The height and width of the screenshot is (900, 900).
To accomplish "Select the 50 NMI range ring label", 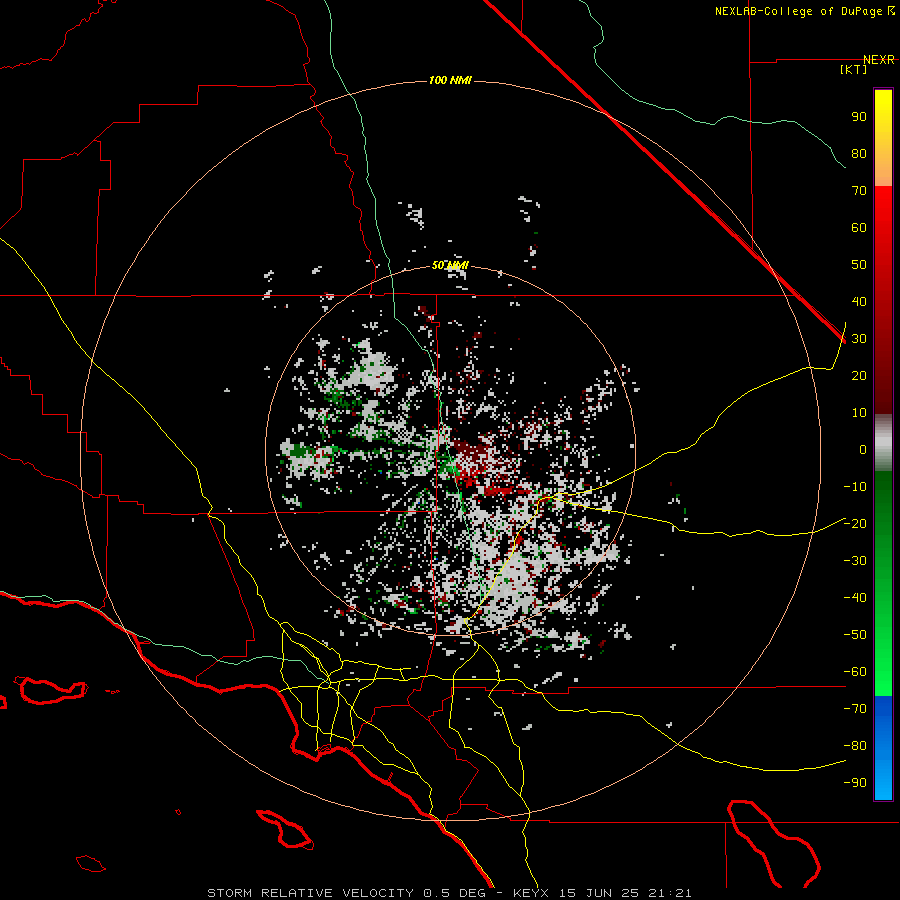I will [450, 265].
